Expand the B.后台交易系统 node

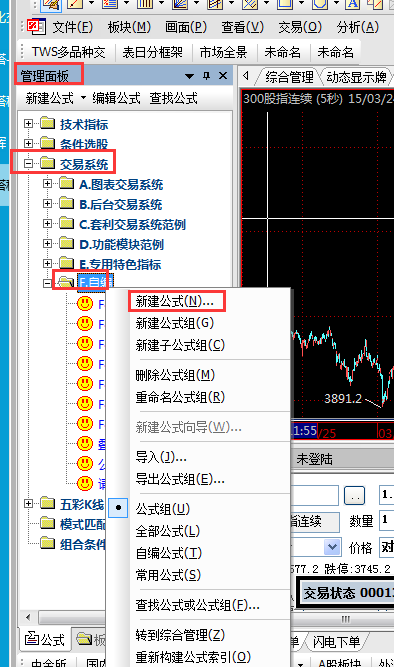48,203
